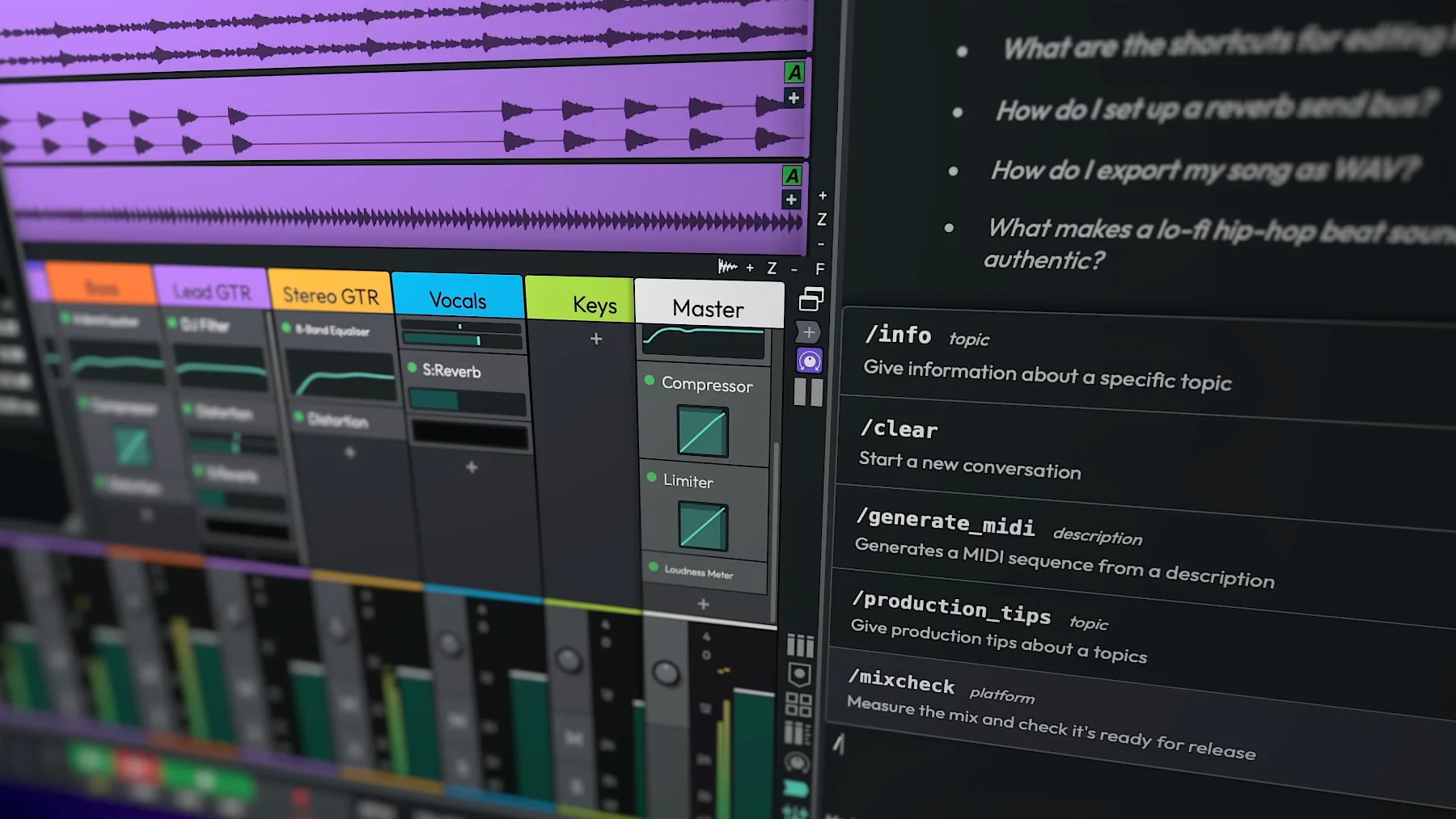Bypass the S:Reverb plugin on Vocals

pyautogui.click(x=413, y=368)
